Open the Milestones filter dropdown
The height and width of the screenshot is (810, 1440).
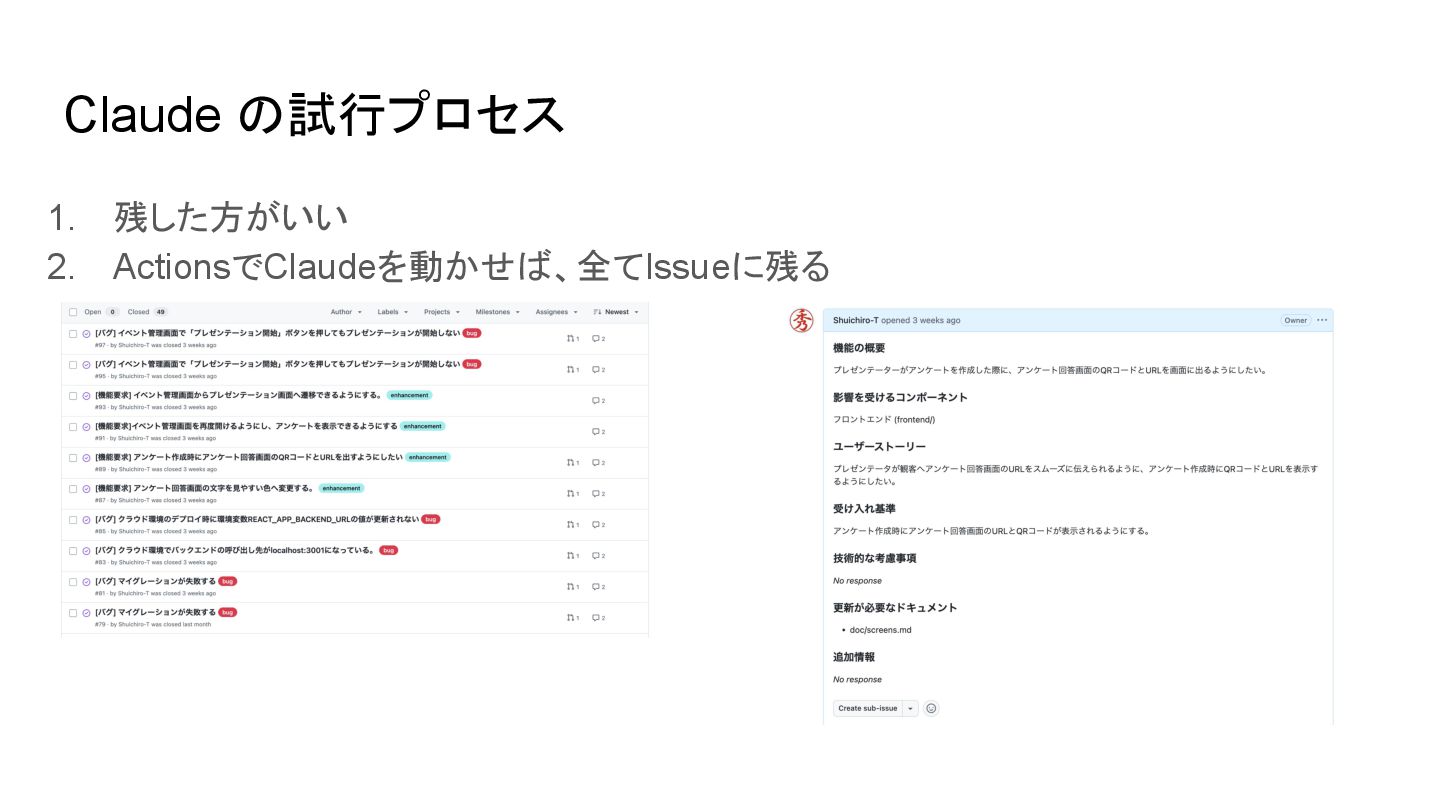coord(497,312)
